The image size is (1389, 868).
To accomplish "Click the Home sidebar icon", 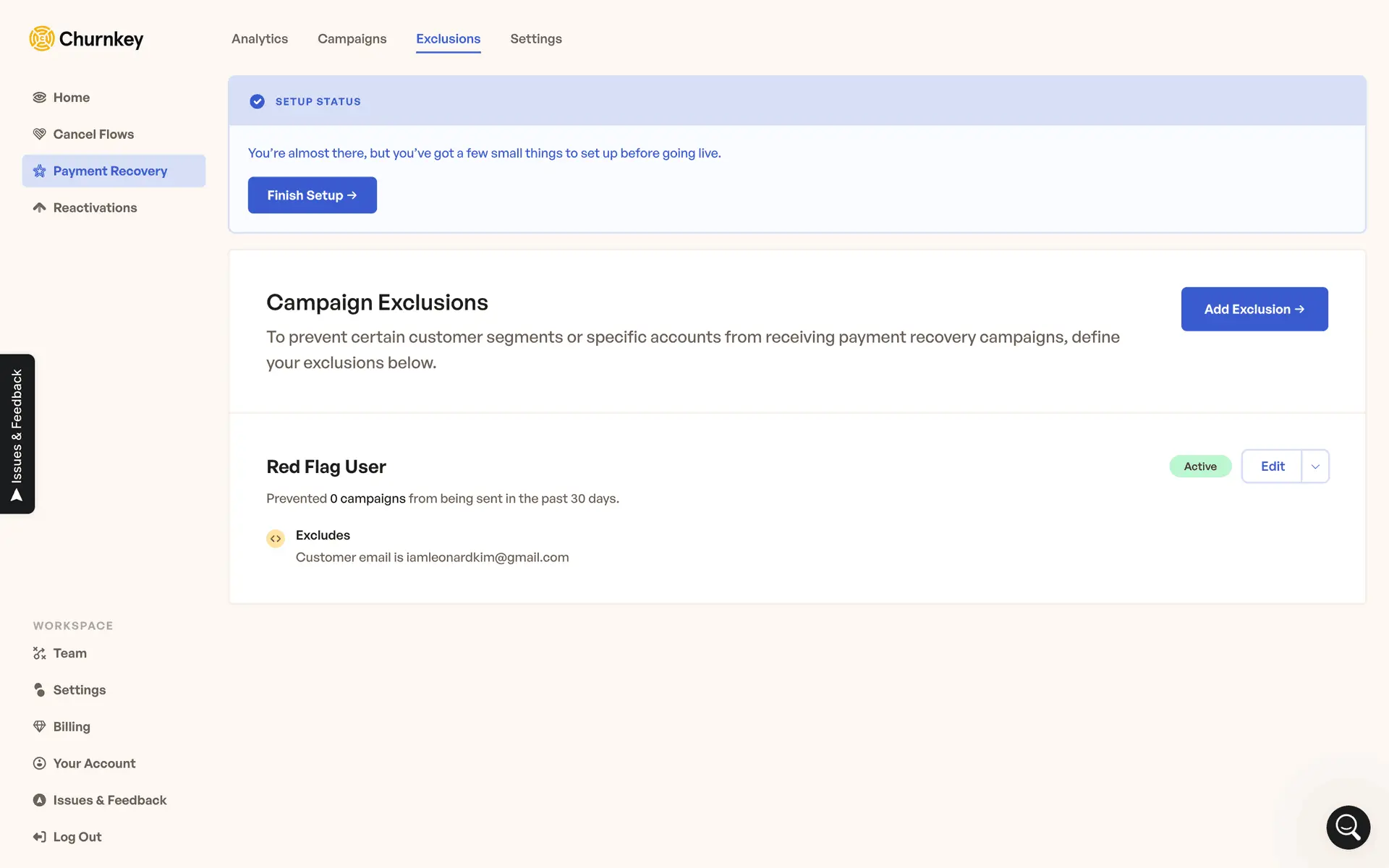I will [x=40, y=98].
